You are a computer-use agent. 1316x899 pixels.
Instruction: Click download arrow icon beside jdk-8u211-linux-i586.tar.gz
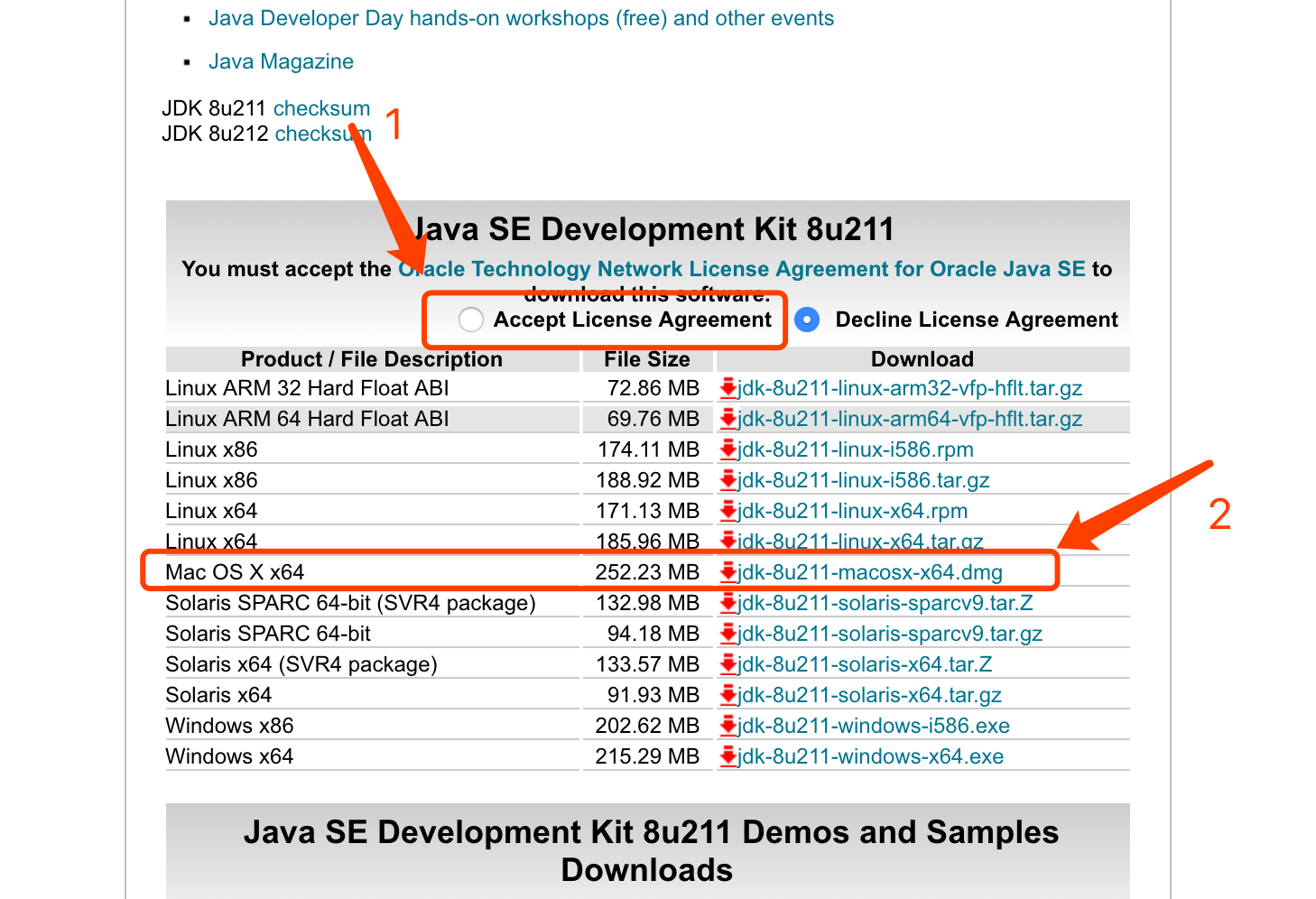click(728, 481)
